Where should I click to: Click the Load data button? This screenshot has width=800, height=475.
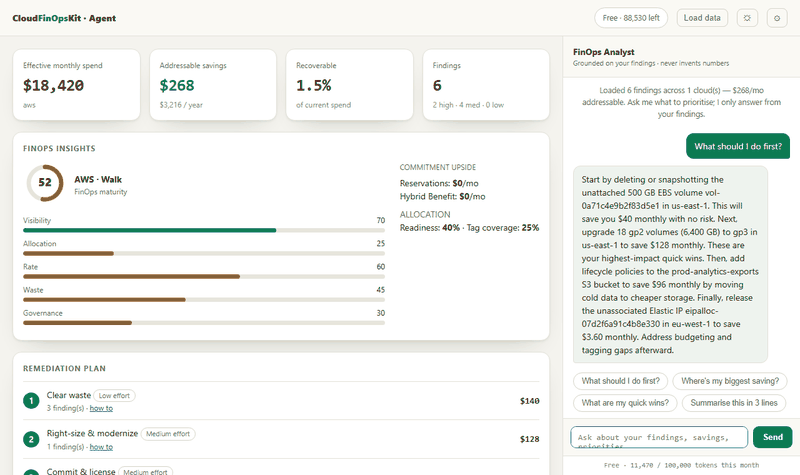pos(702,18)
